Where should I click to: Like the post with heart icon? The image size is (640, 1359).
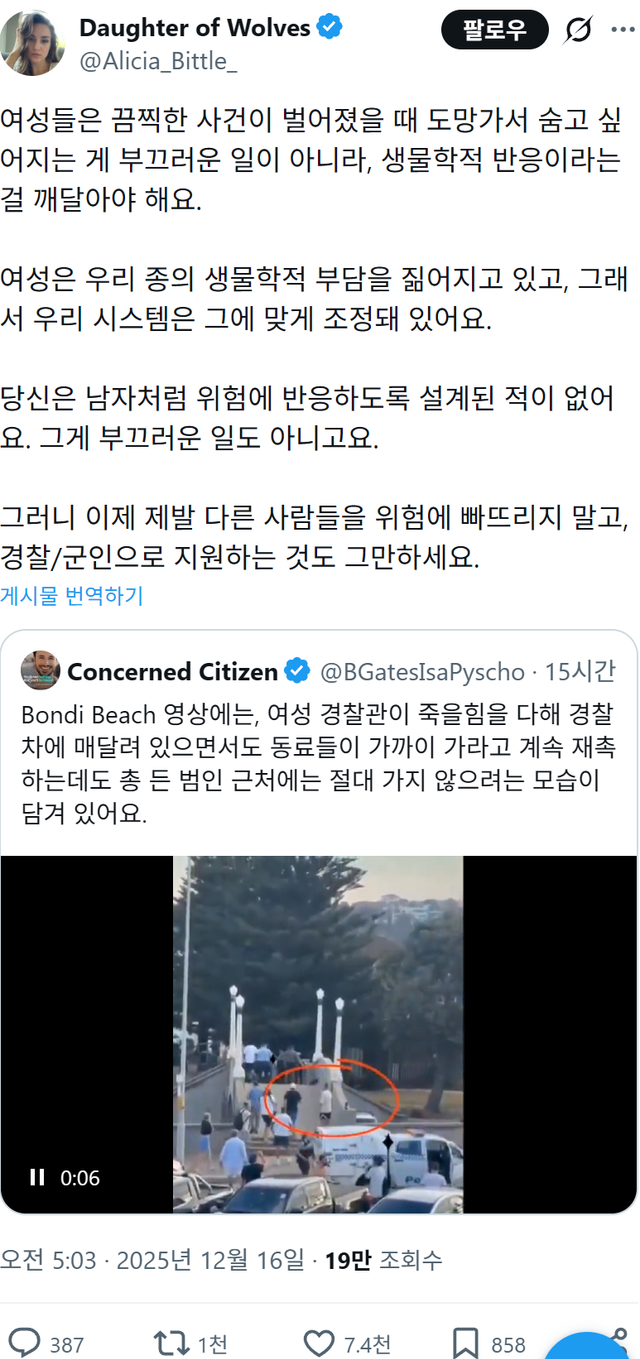tap(319, 1343)
